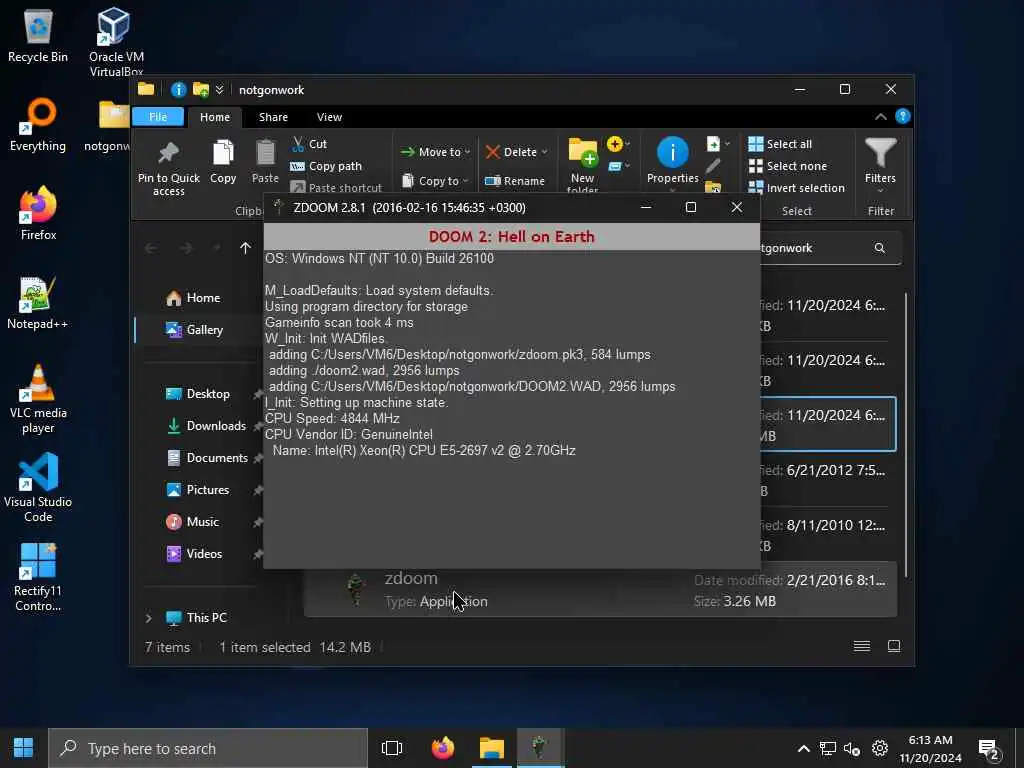Switch to details view layout icon
The width and height of the screenshot is (1024, 768).
[x=861, y=647]
